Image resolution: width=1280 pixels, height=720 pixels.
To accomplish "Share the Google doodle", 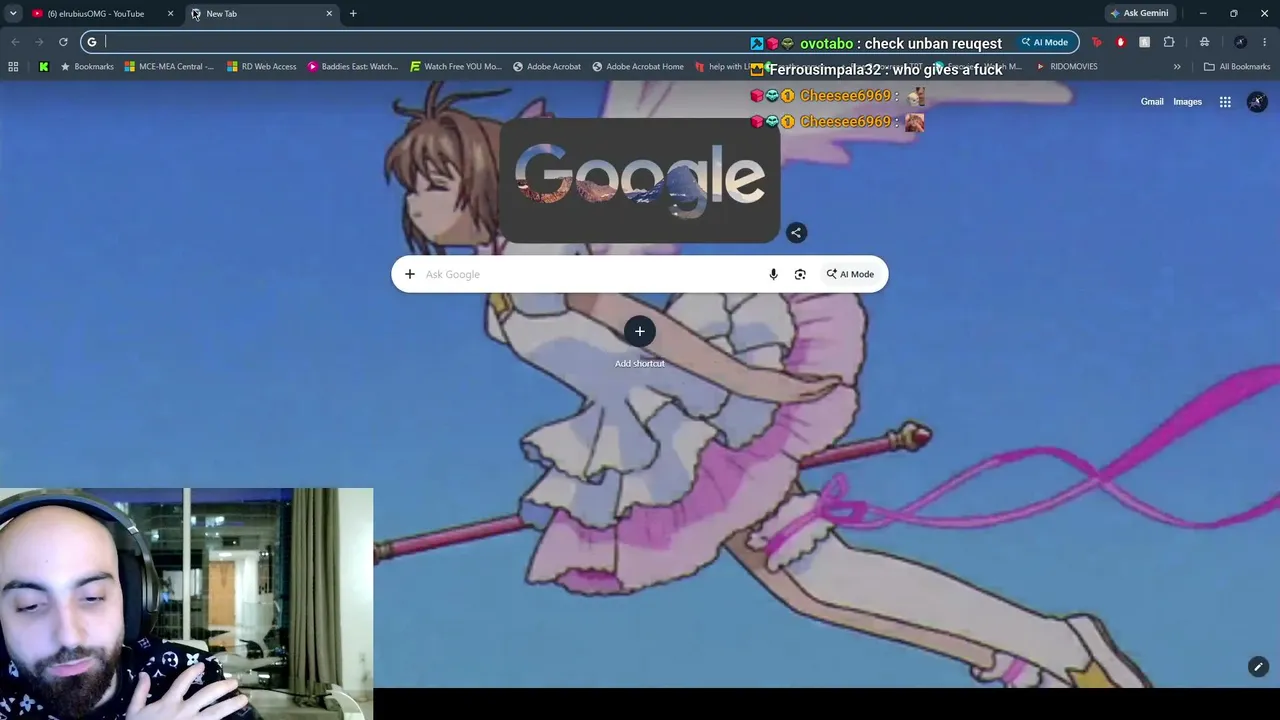I will tap(796, 233).
